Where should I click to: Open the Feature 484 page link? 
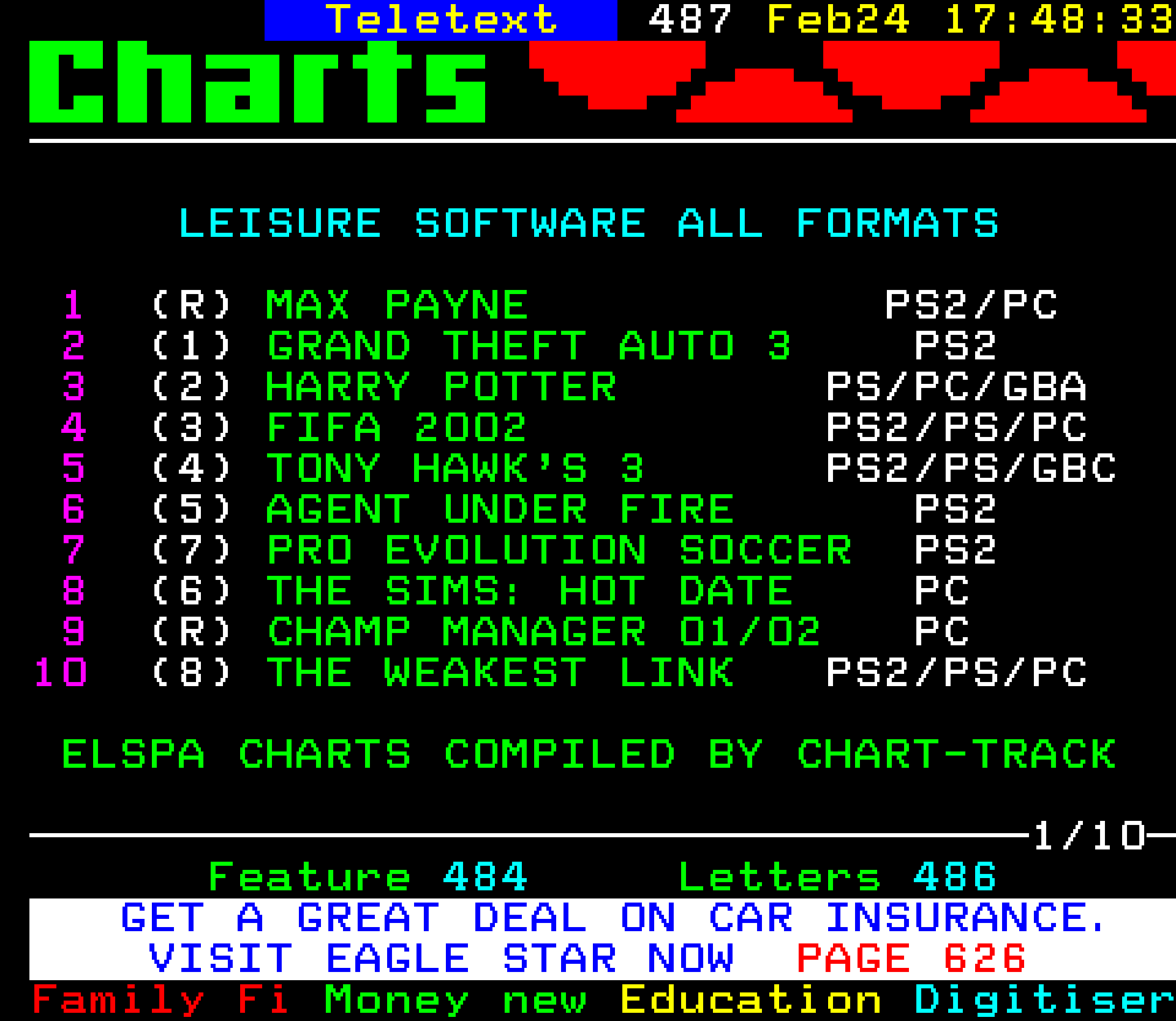point(368,877)
